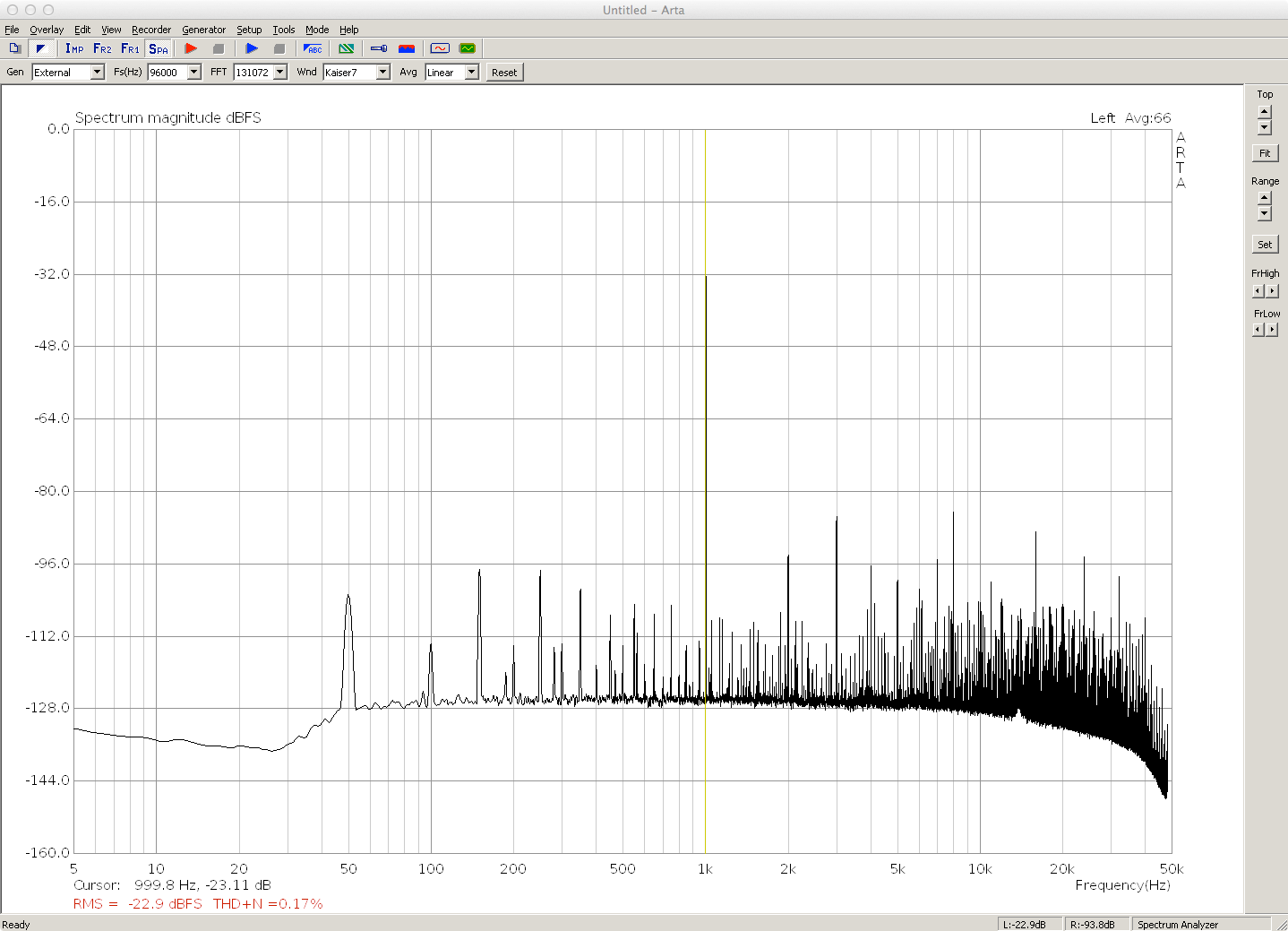Start recording with the red play icon
Viewport: 1288px width, 931px height.
click(191, 48)
